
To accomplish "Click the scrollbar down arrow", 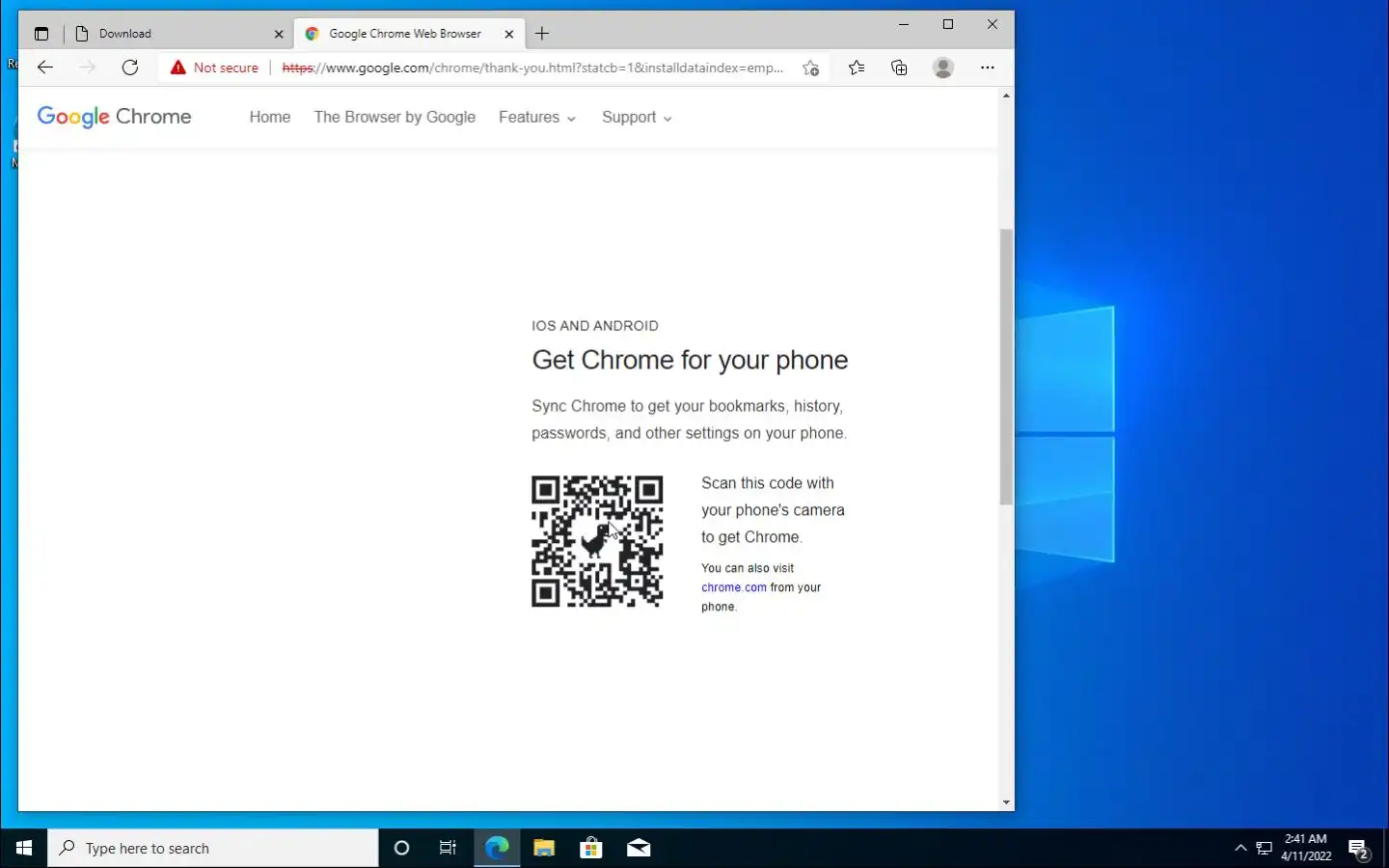I will 1006,801.
